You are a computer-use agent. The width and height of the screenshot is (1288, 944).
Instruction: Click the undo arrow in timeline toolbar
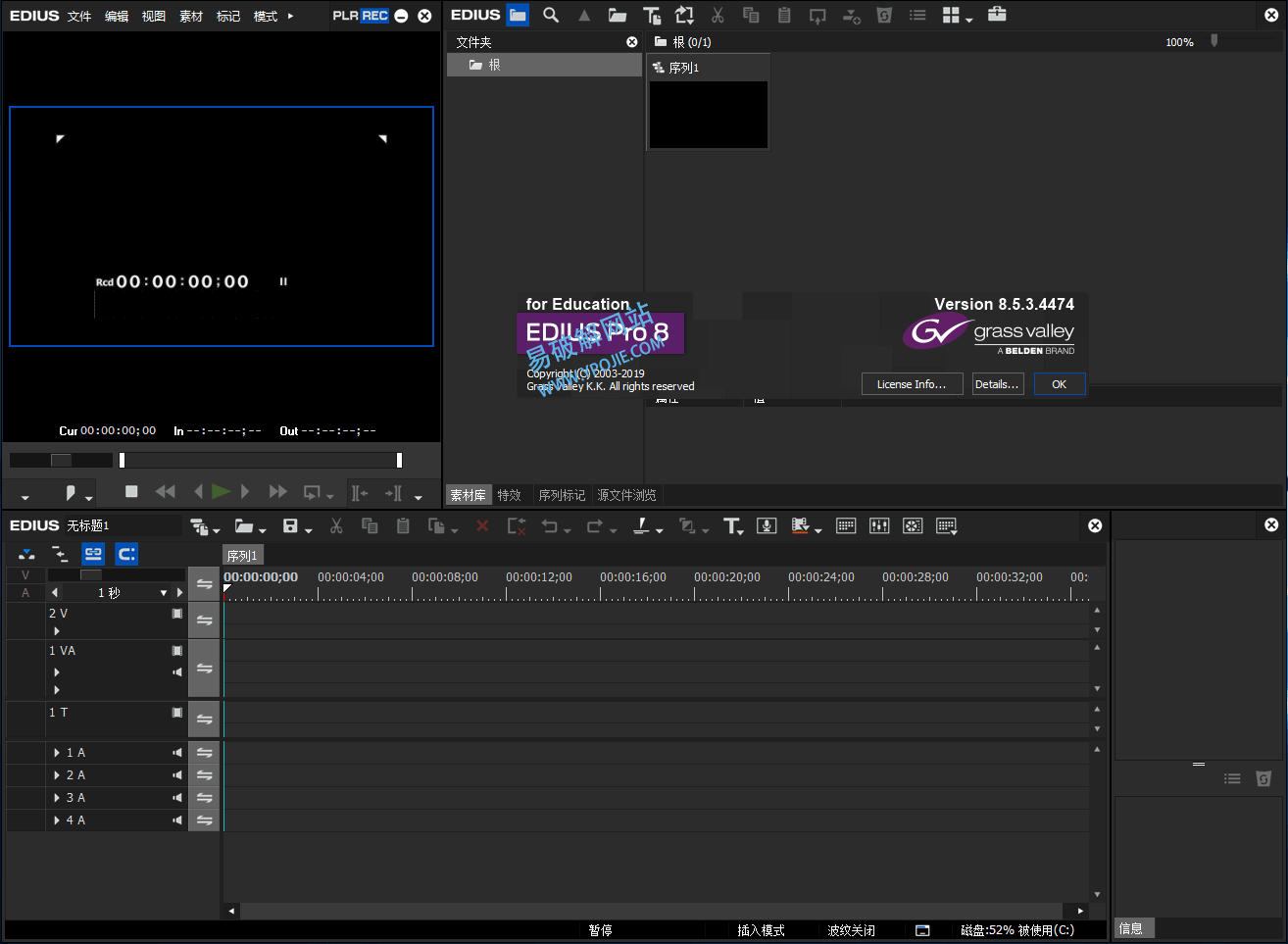pos(550,526)
